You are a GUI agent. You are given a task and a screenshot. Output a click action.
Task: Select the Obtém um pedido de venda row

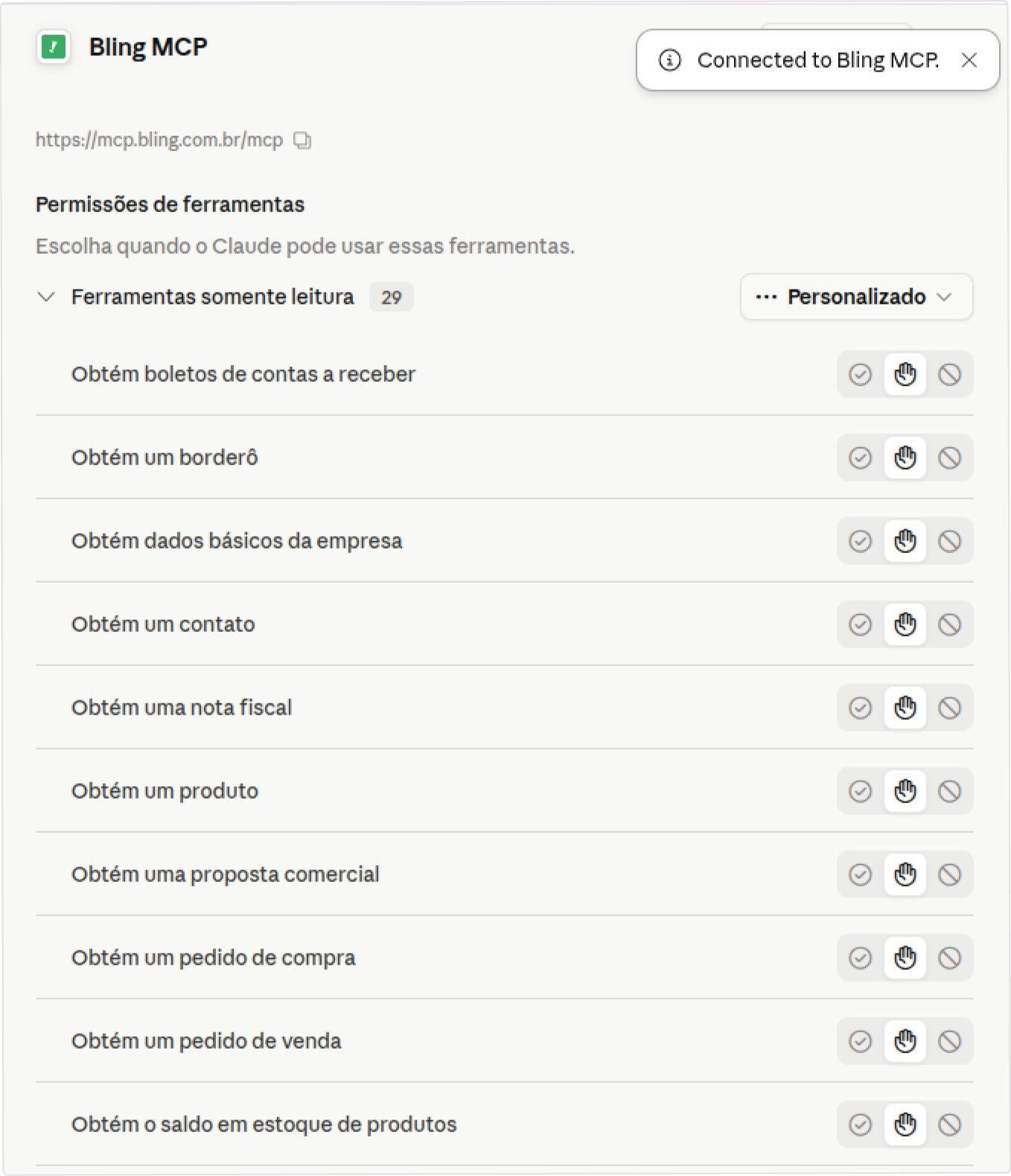pos(504,1041)
